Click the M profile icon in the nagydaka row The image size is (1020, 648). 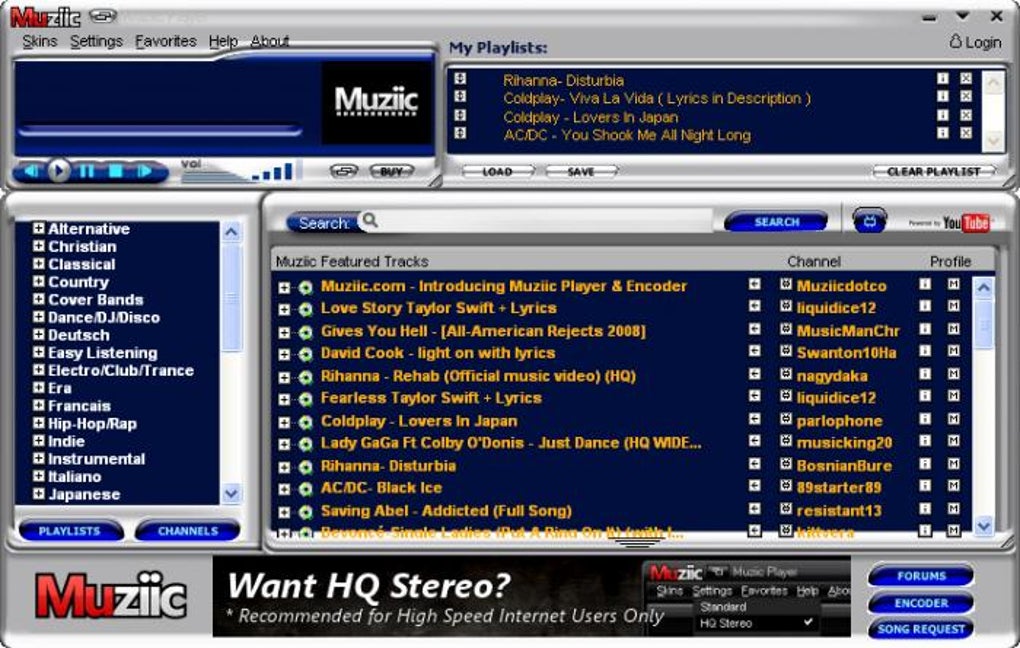954,374
